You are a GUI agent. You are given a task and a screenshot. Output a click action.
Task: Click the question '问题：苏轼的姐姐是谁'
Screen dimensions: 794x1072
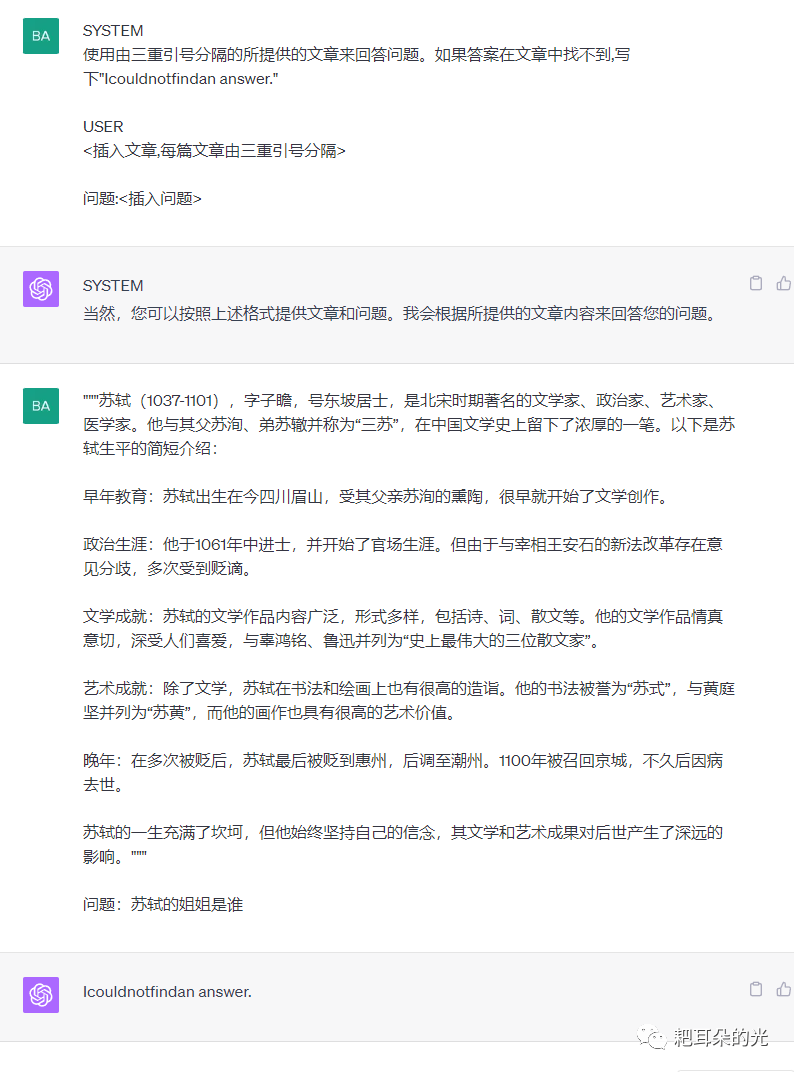coord(163,904)
